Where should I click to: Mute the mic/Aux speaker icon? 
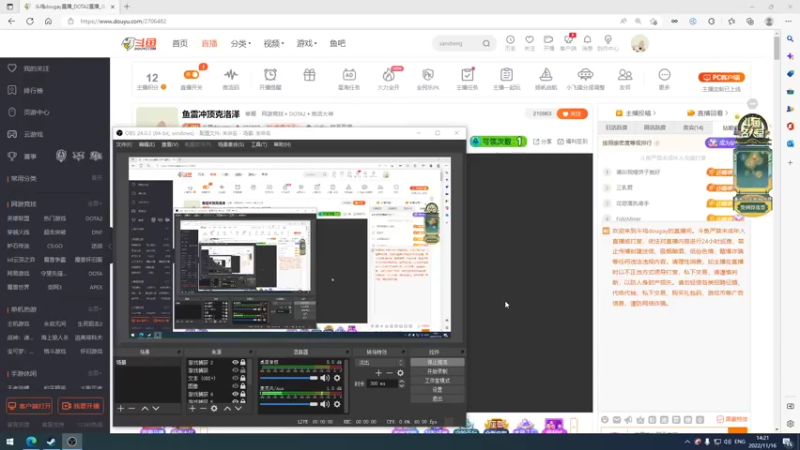[324, 404]
